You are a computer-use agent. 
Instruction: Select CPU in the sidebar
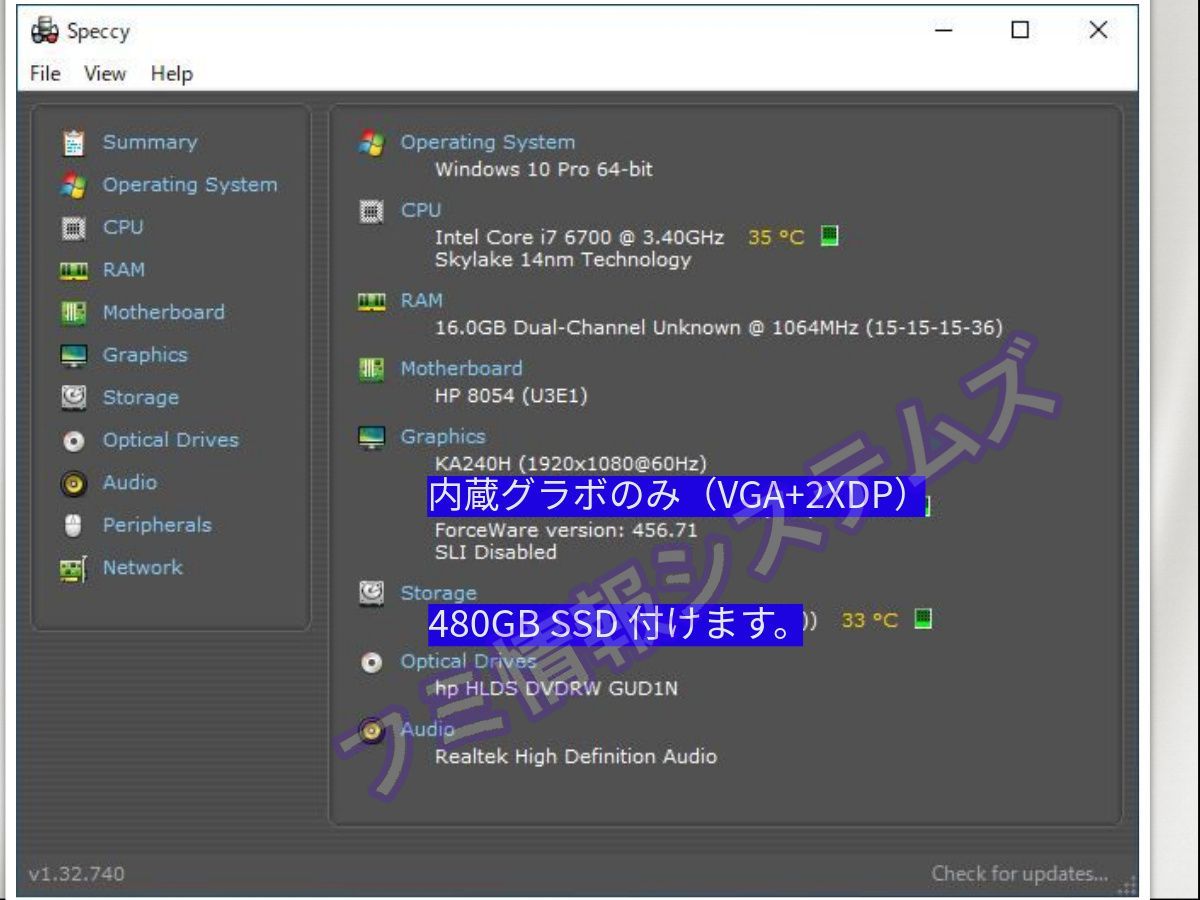click(123, 227)
